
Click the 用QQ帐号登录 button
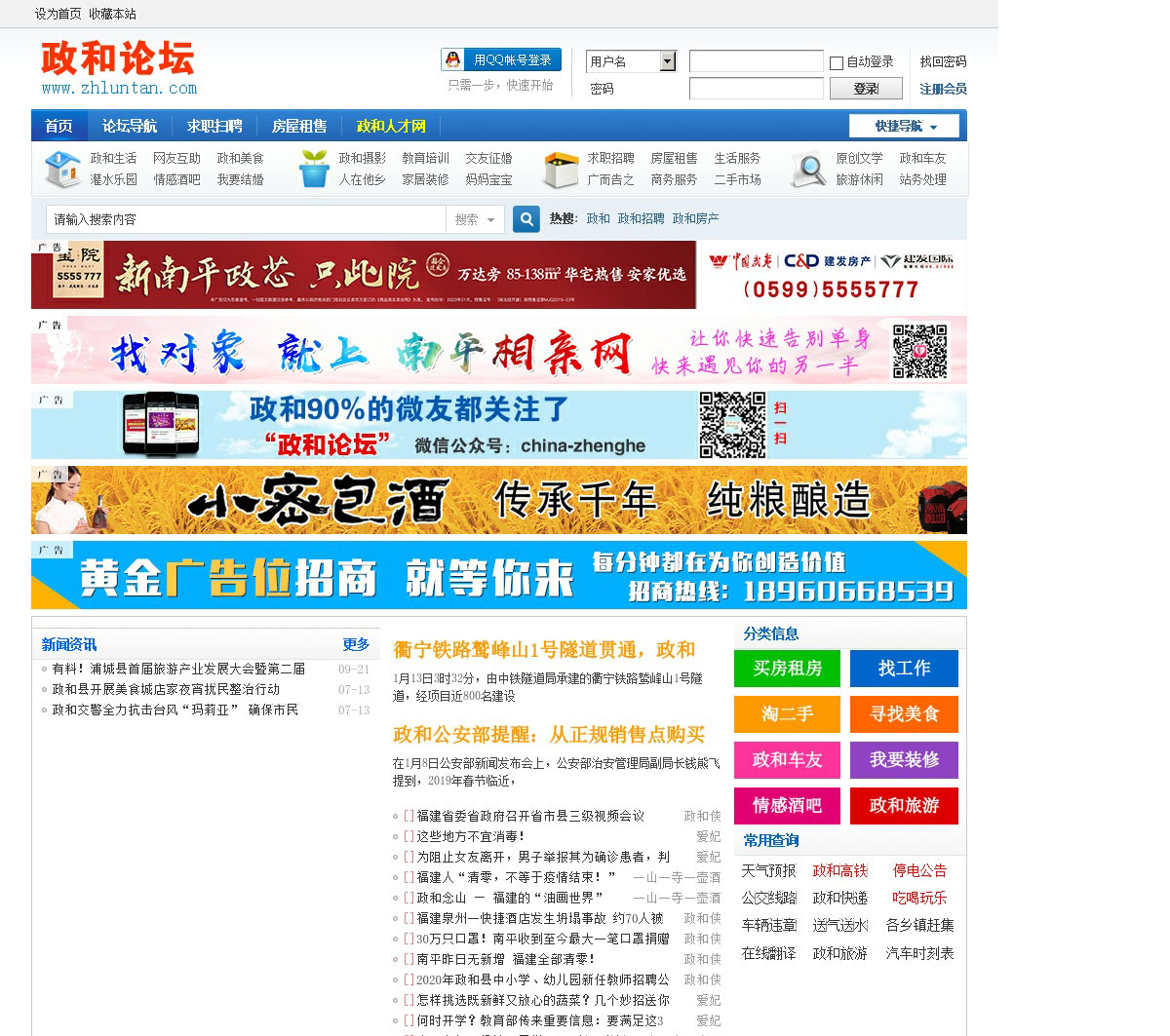[x=502, y=59]
